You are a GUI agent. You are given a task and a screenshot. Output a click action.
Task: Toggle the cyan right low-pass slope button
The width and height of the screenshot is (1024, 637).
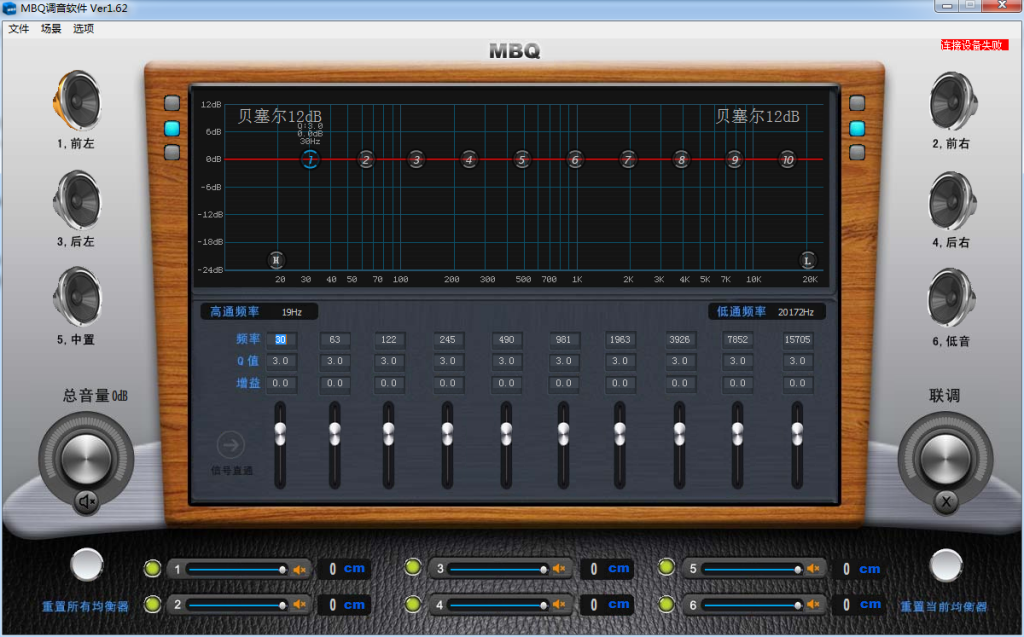857,128
